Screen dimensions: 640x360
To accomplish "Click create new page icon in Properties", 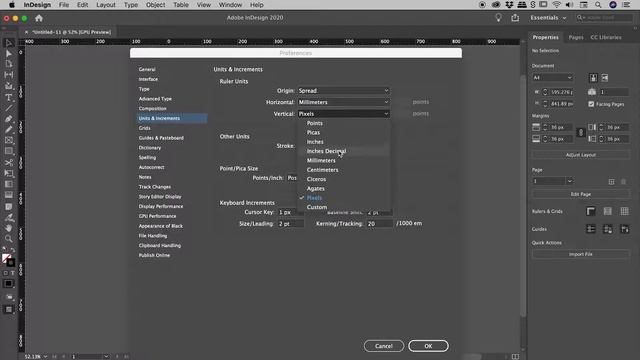I will [611, 181].
